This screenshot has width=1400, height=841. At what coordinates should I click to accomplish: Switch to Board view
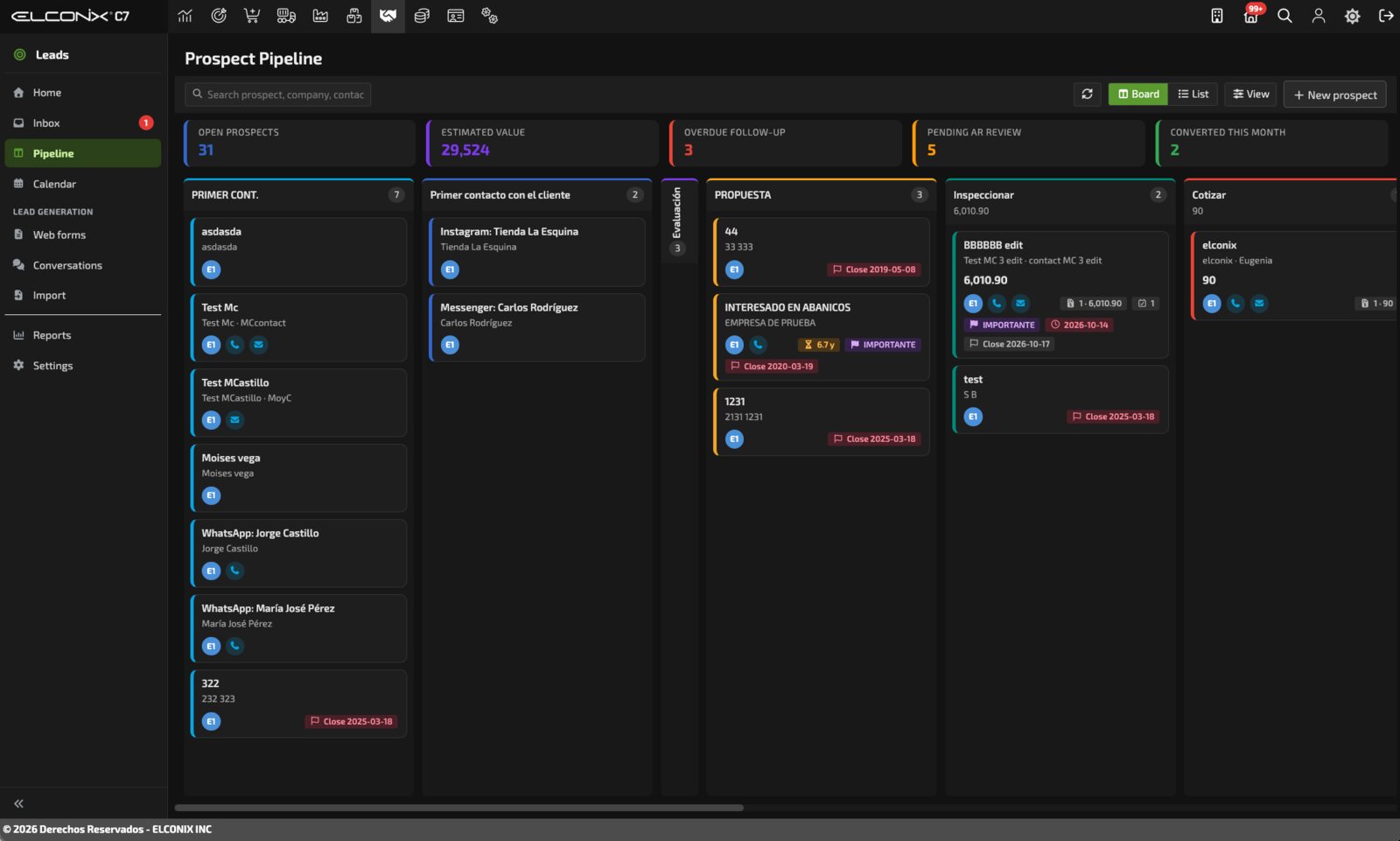1138,95
